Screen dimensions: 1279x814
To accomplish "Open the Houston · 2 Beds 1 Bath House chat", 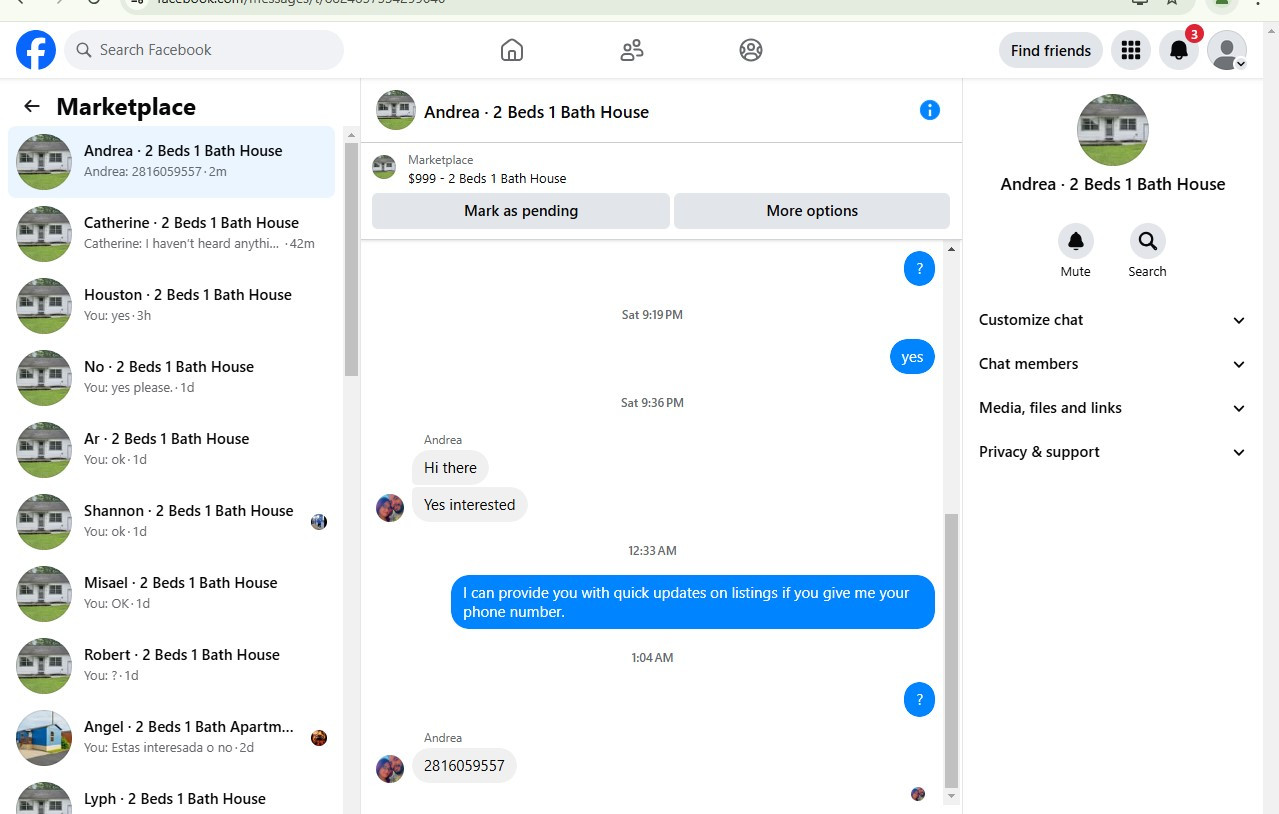I will coord(172,306).
